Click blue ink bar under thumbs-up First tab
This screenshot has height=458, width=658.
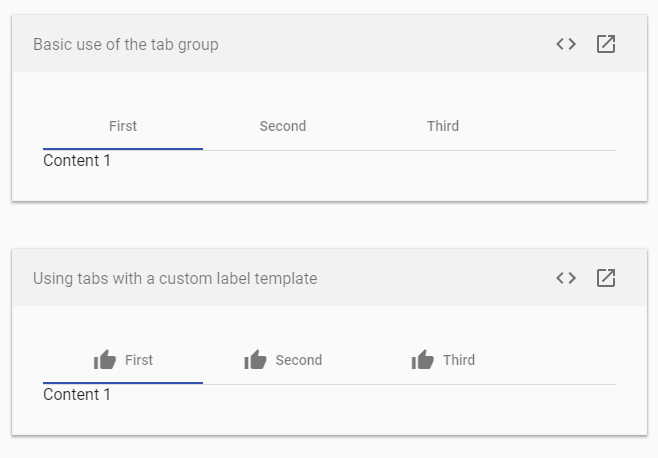(x=123, y=382)
